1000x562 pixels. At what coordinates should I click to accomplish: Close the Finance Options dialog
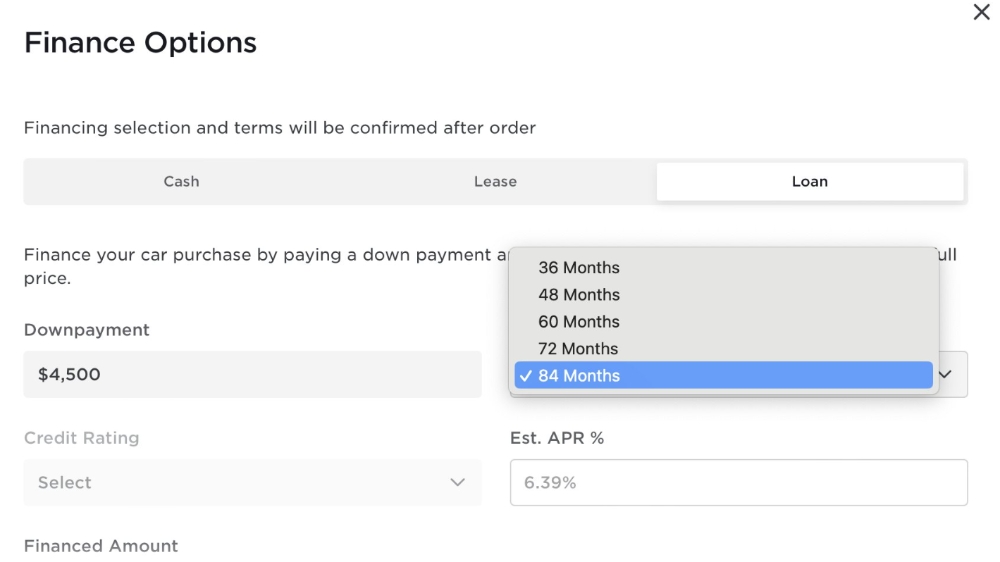click(981, 12)
